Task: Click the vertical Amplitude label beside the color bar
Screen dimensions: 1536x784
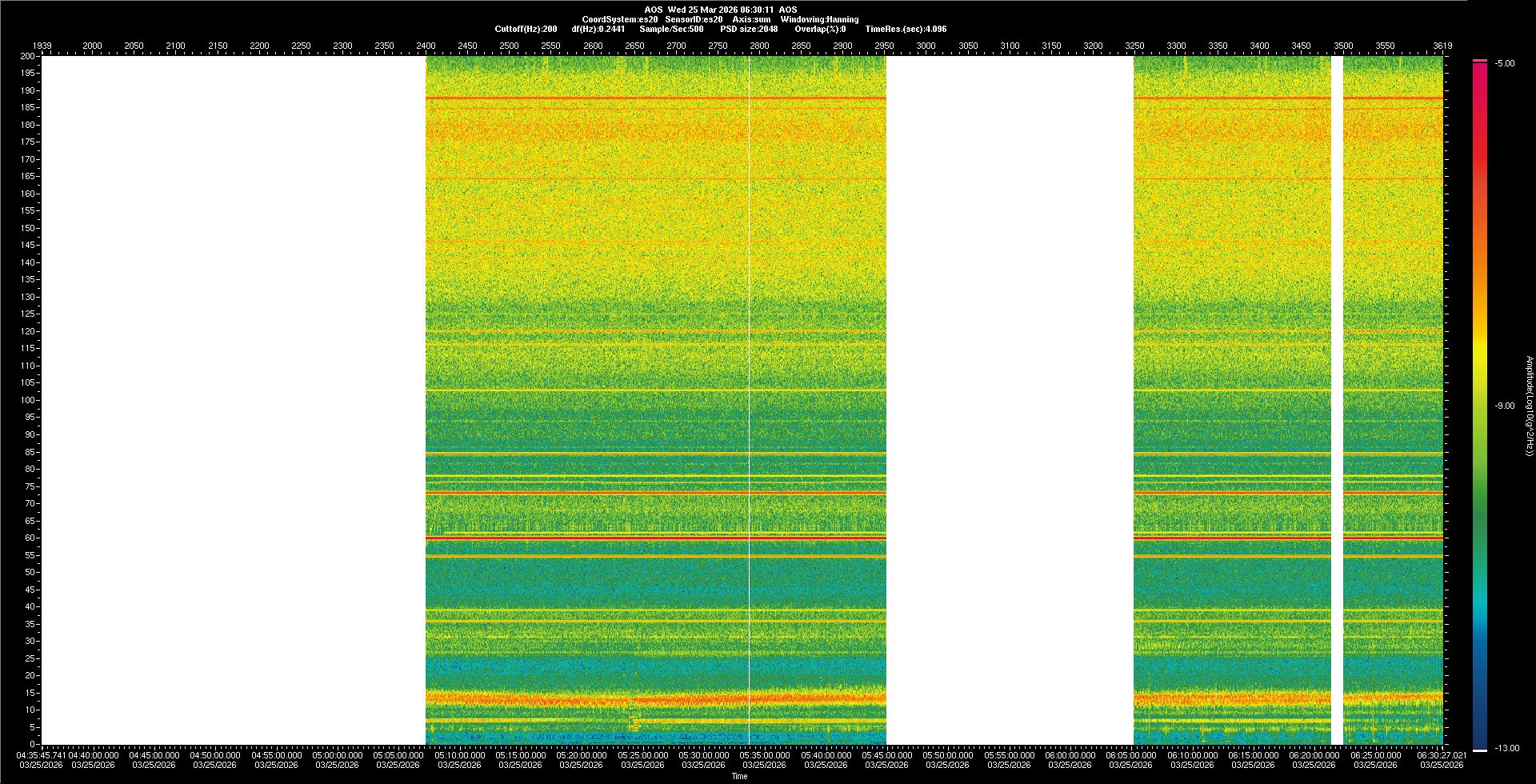Action: [x=1529, y=406]
